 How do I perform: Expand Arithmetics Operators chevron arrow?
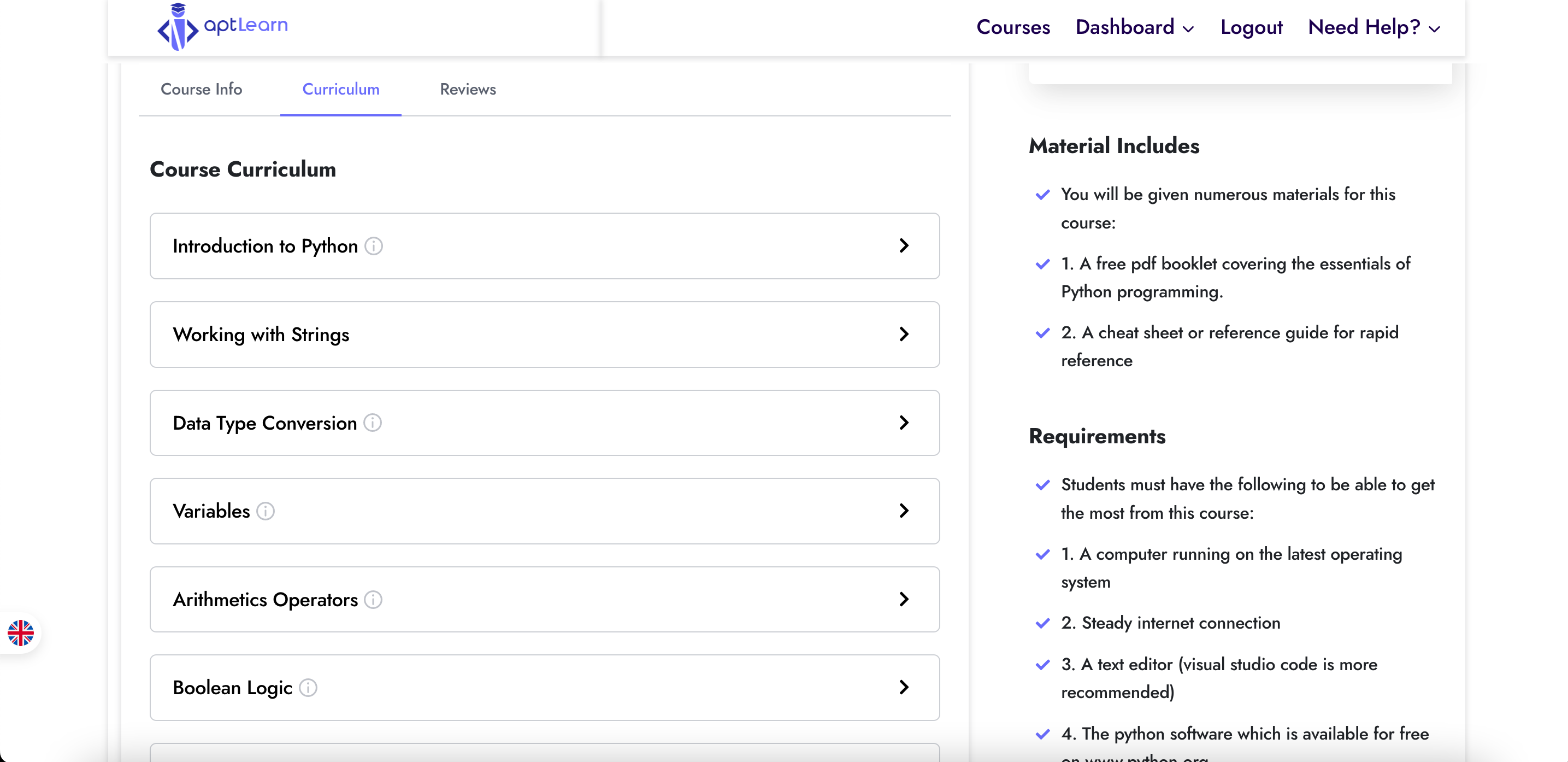tap(904, 599)
